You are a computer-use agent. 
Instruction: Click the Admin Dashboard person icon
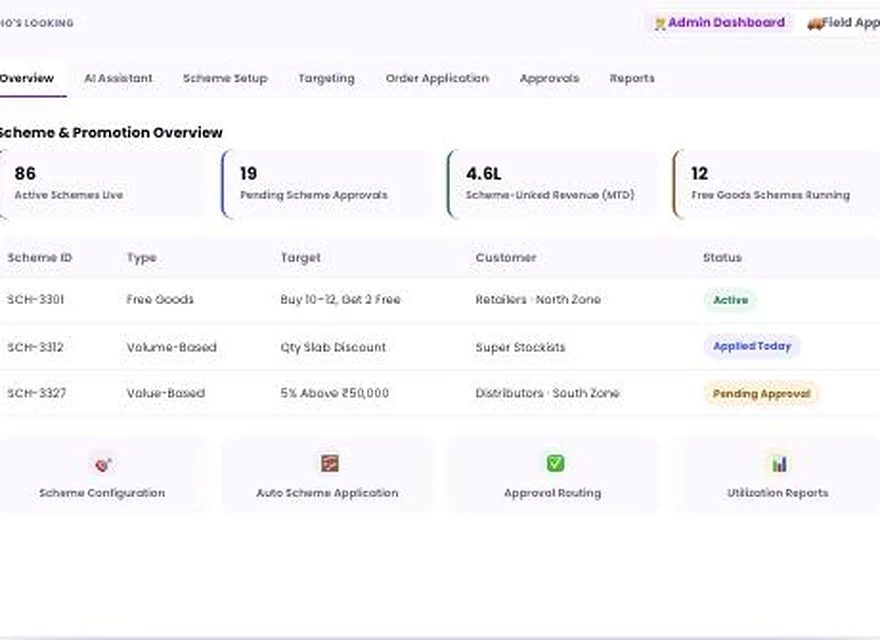[x=660, y=24]
